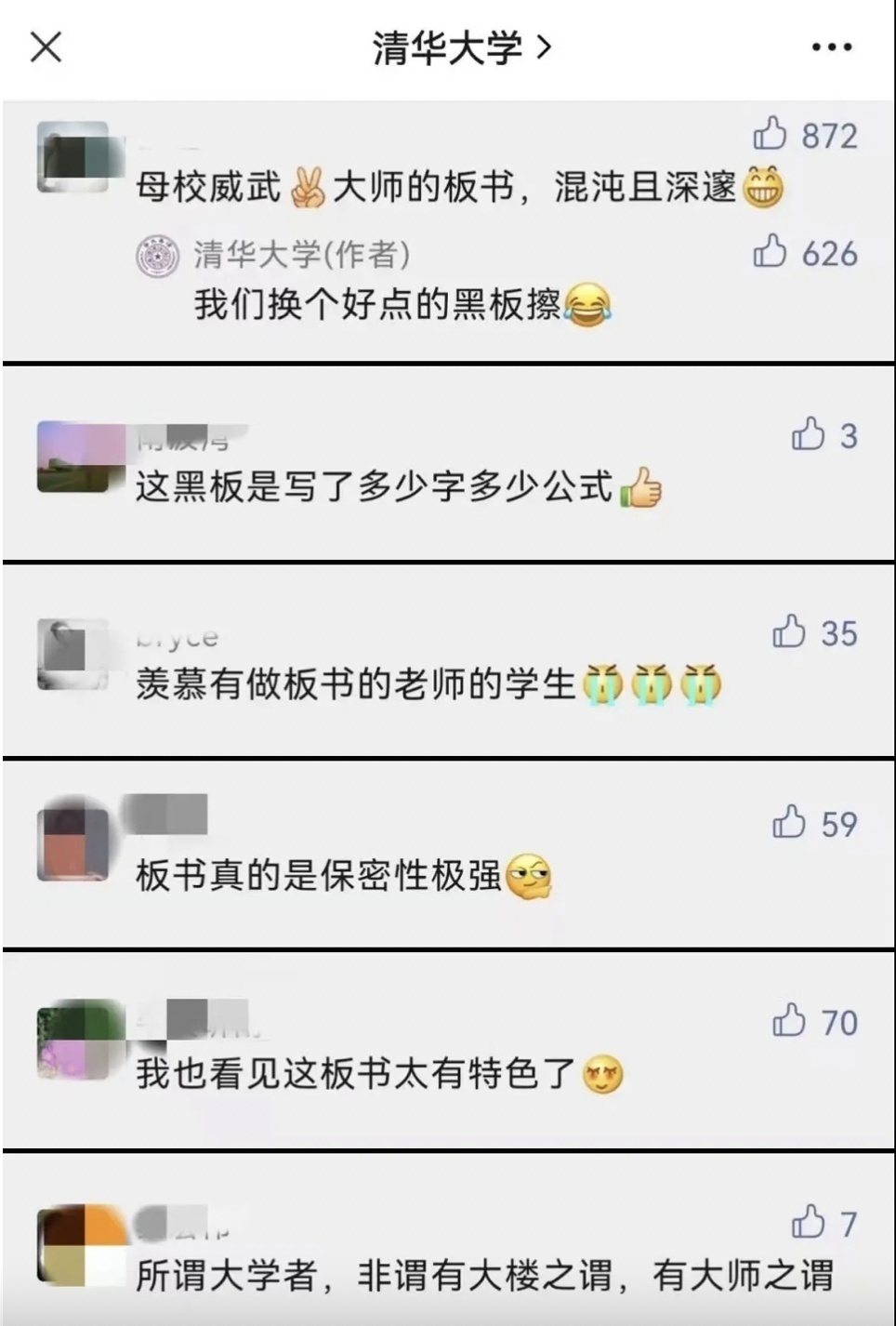896x1326 pixels.
Task: Tap thumbs-up icon beside 35
Action: 789,632
